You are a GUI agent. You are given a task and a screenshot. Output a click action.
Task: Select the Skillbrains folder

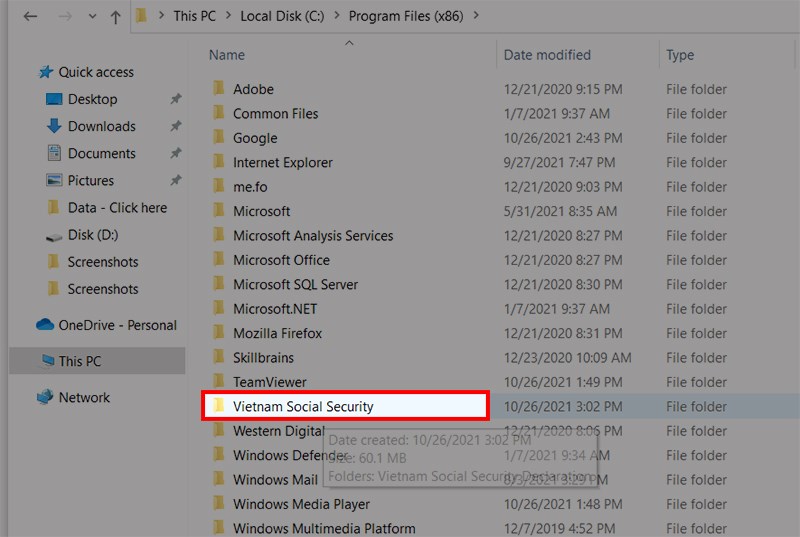click(263, 357)
